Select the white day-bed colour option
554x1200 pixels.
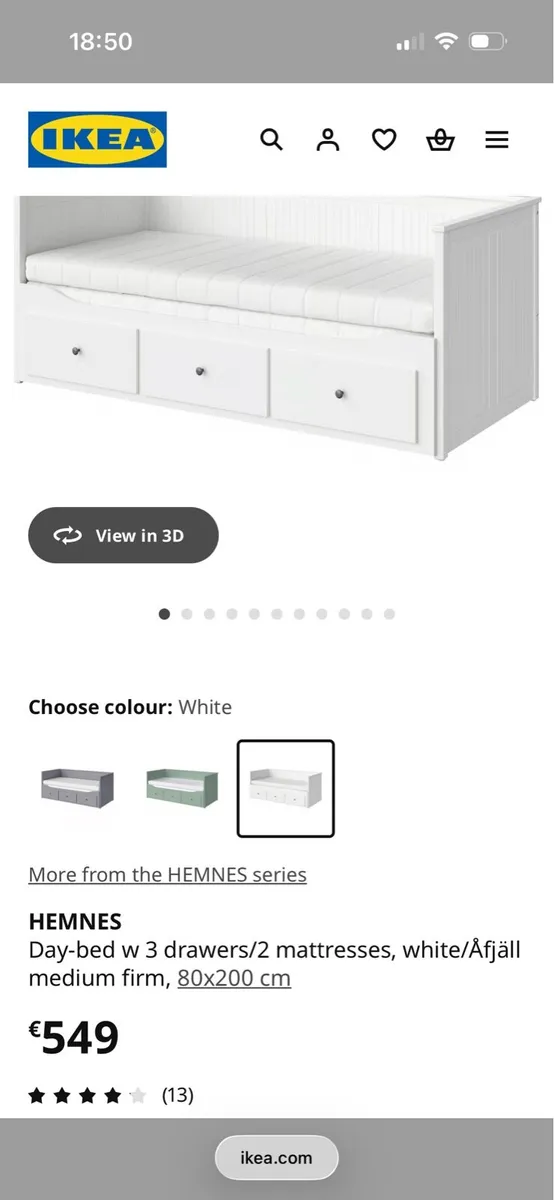285,788
